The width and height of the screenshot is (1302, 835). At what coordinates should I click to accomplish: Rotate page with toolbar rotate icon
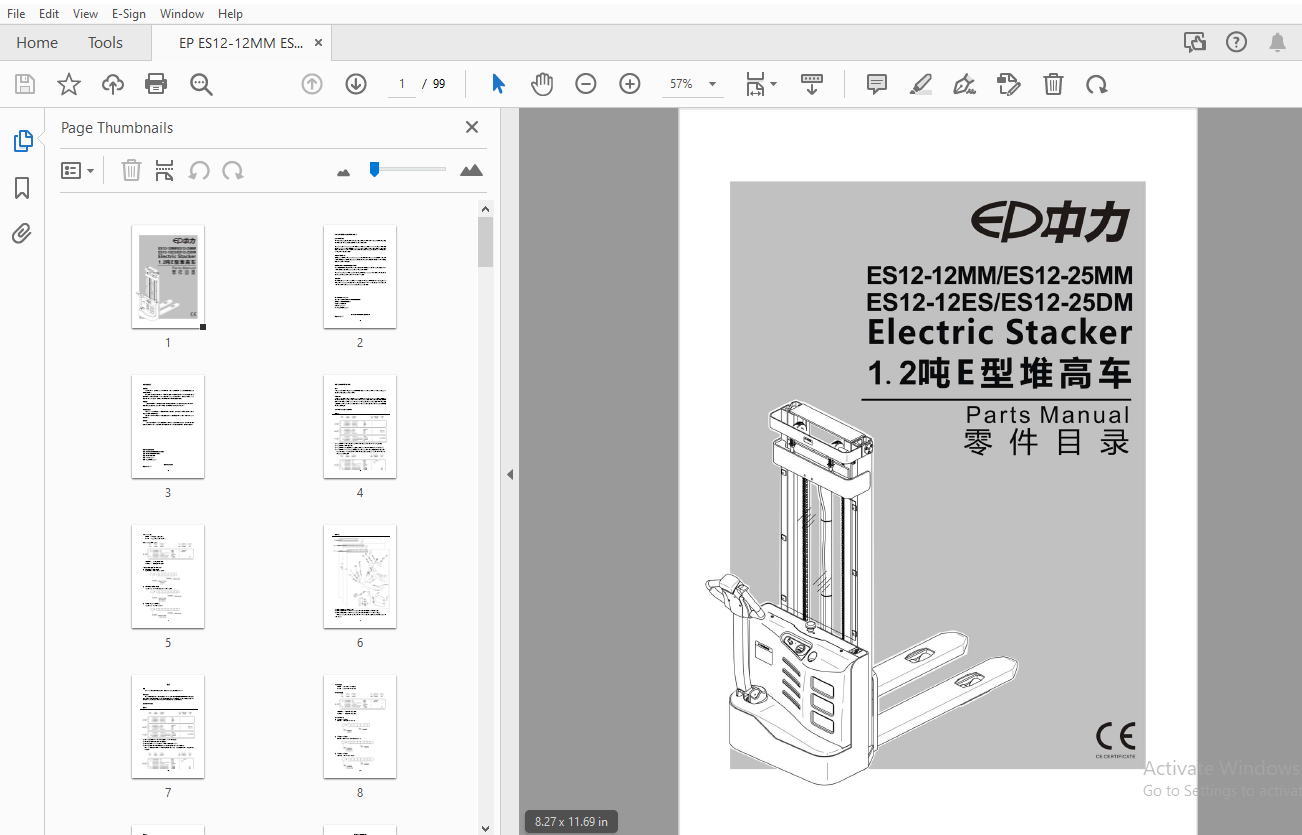tap(1097, 84)
